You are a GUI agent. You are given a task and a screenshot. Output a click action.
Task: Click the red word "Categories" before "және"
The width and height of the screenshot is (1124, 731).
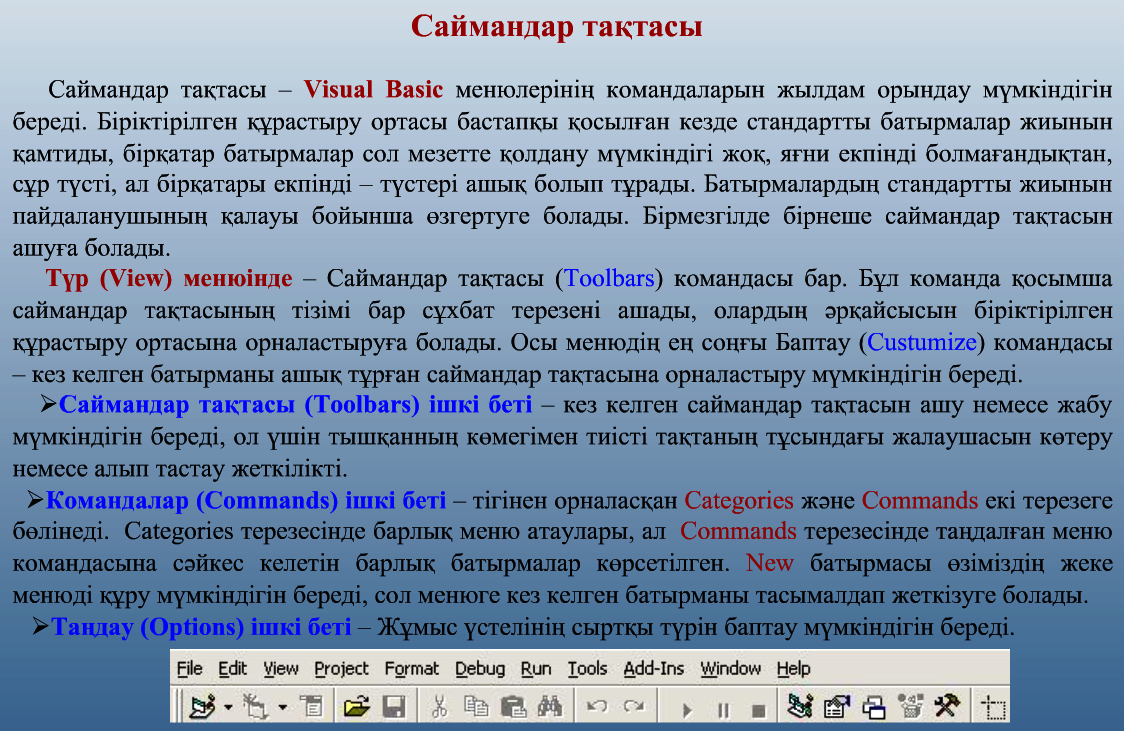click(x=738, y=500)
